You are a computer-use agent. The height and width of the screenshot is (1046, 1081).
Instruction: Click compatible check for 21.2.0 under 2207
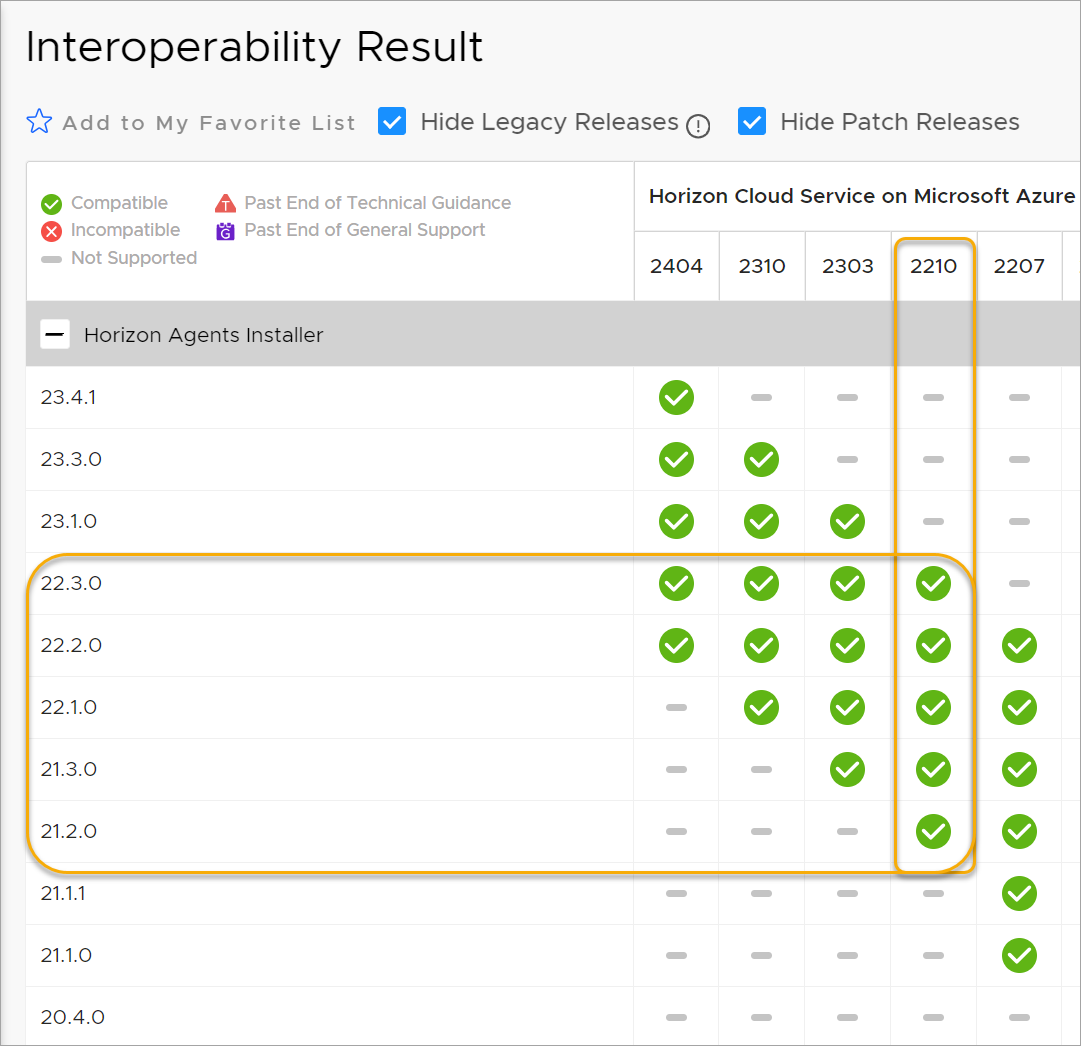tap(1019, 832)
